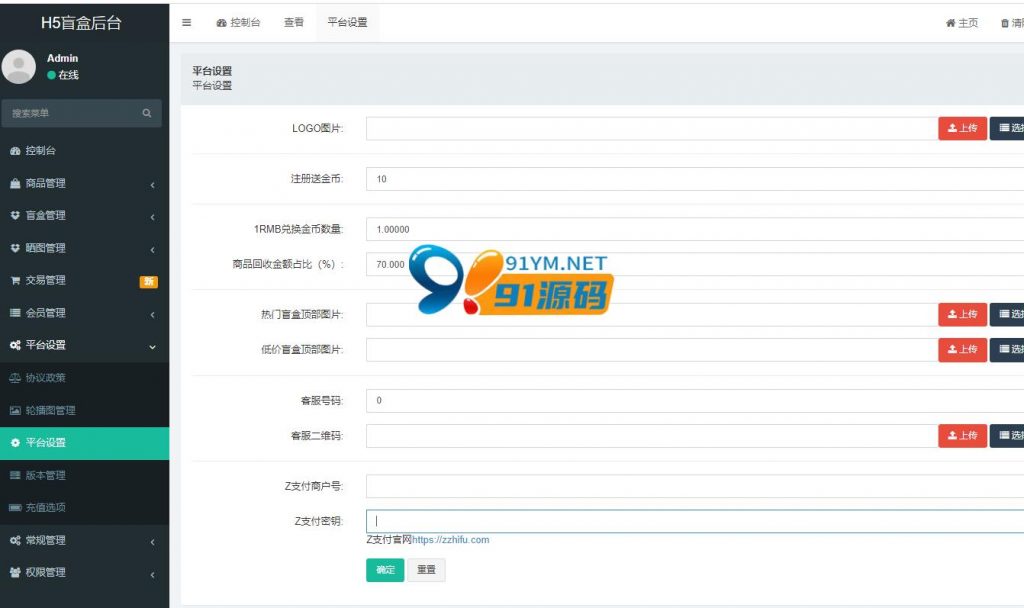The image size is (1024, 608).
Task: Click the 版本管理 icon
Action: click(15, 475)
